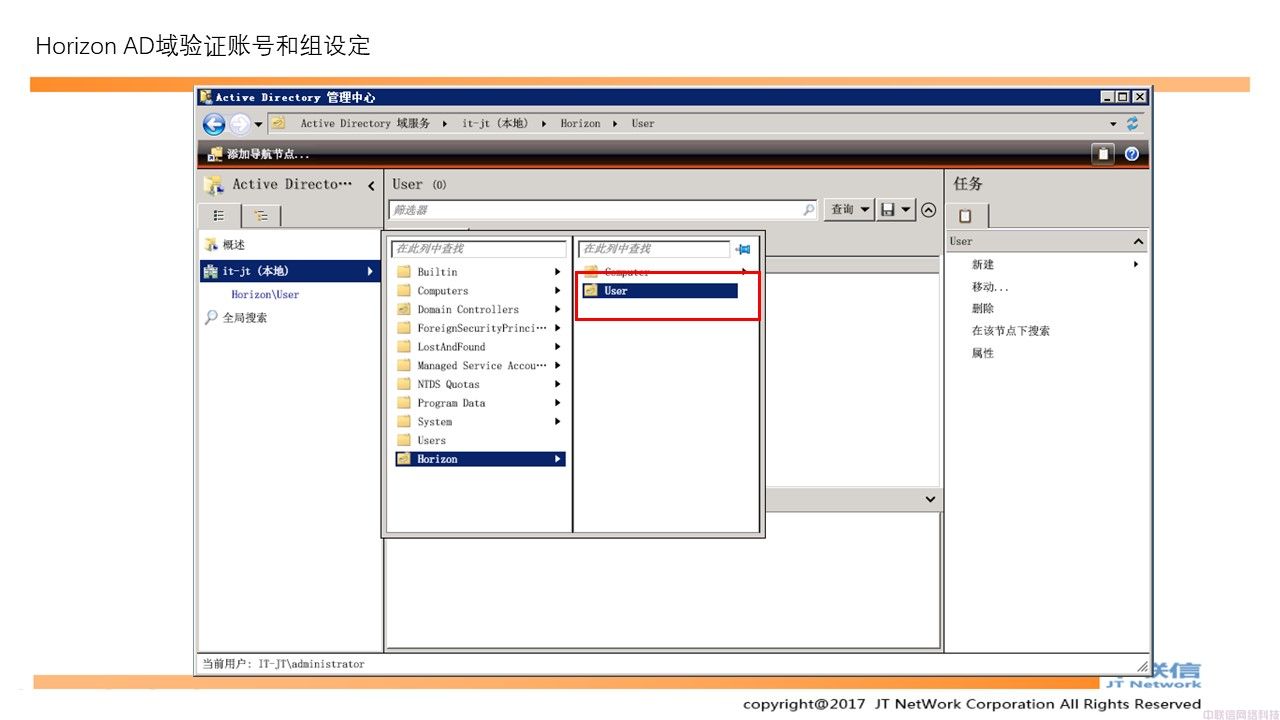Collapse the 'User' tasks section chevron
The image size is (1280, 720).
click(x=1138, y=242)
